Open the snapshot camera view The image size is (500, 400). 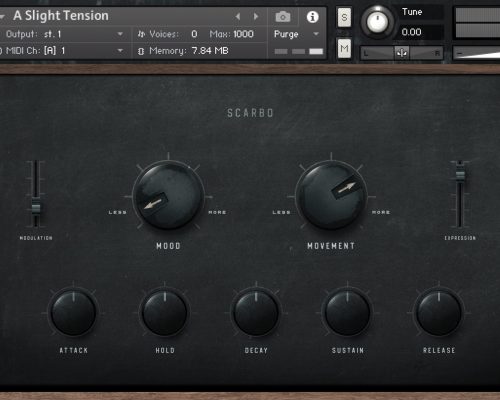283,17
